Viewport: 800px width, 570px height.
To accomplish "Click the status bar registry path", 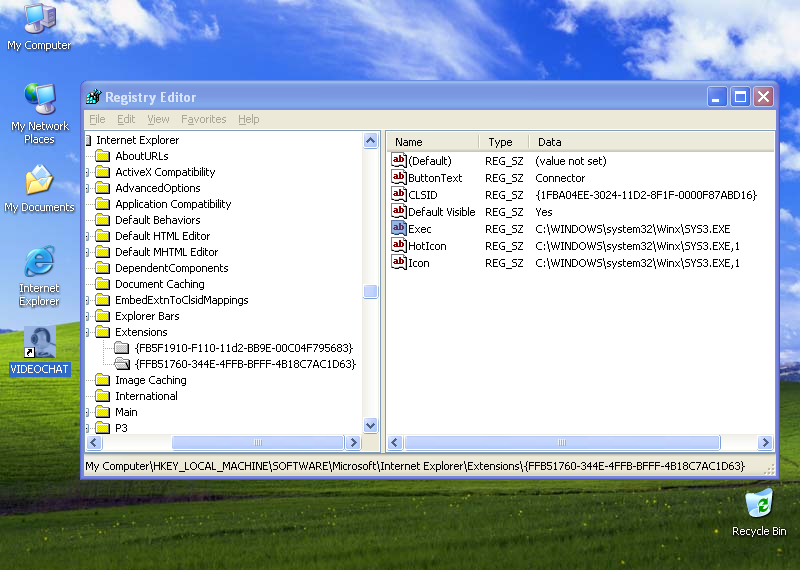I will coord(415,466).
